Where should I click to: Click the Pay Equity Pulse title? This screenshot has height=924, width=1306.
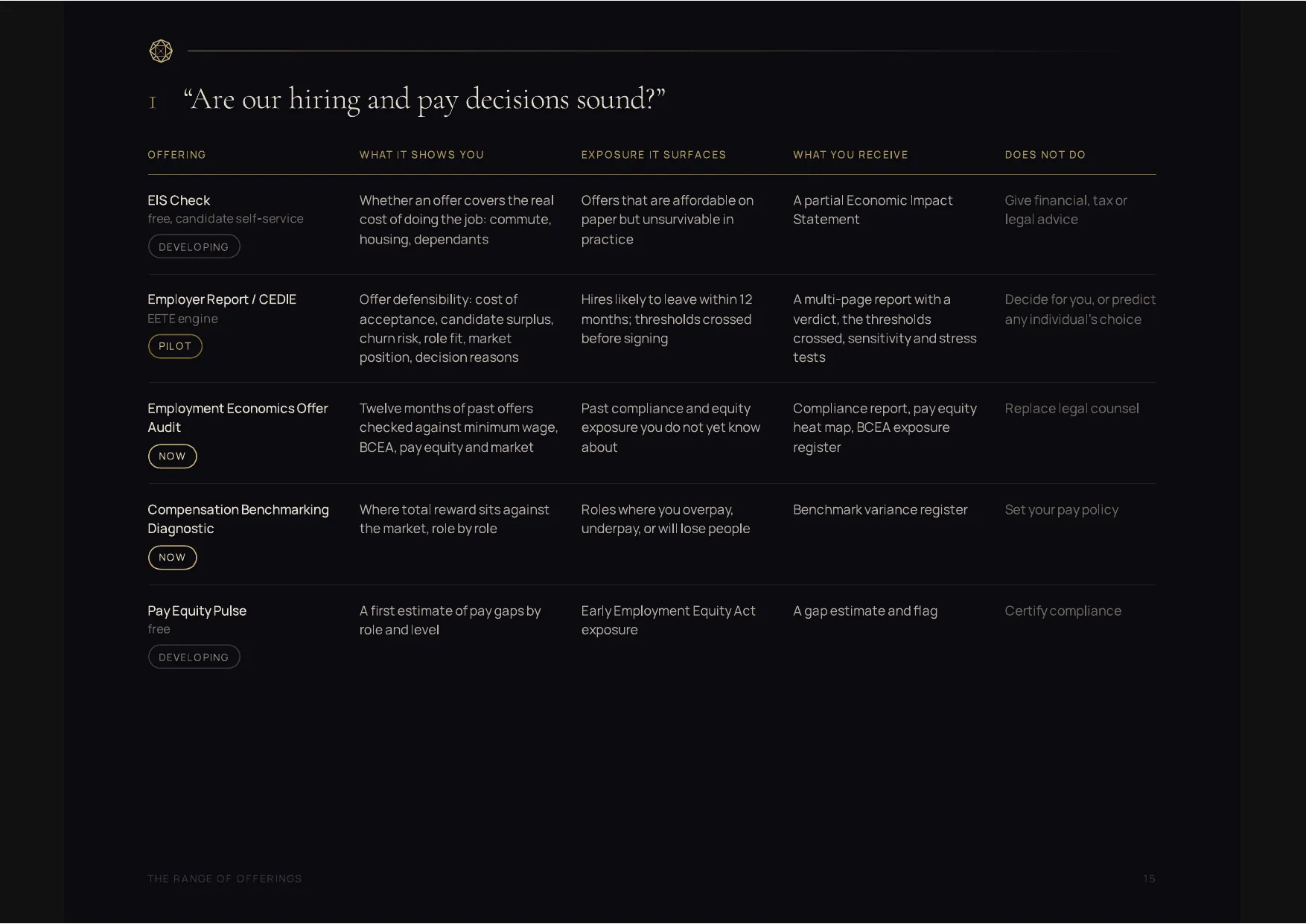tap(197, 611)
